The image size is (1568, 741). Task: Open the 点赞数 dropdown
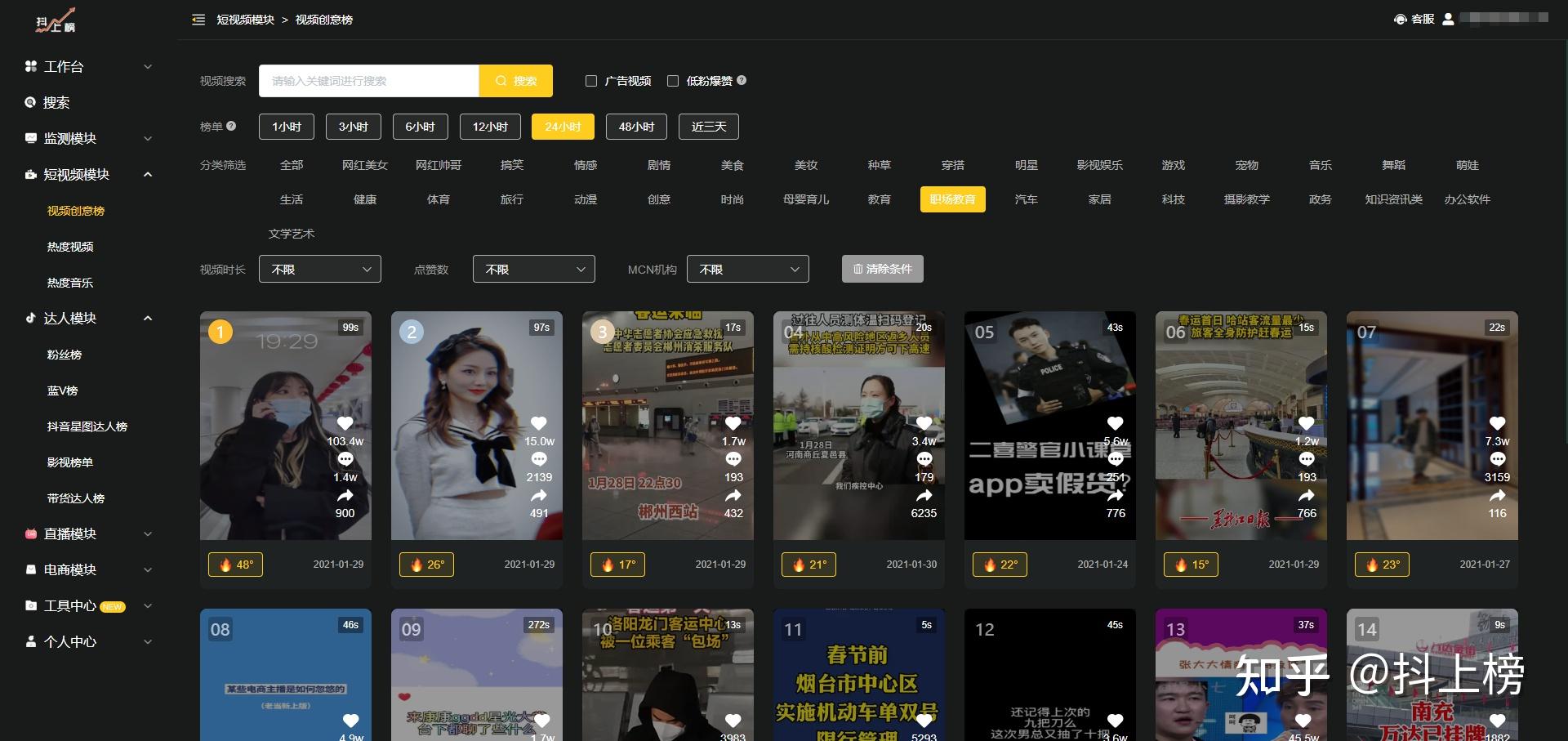[534, 269]
